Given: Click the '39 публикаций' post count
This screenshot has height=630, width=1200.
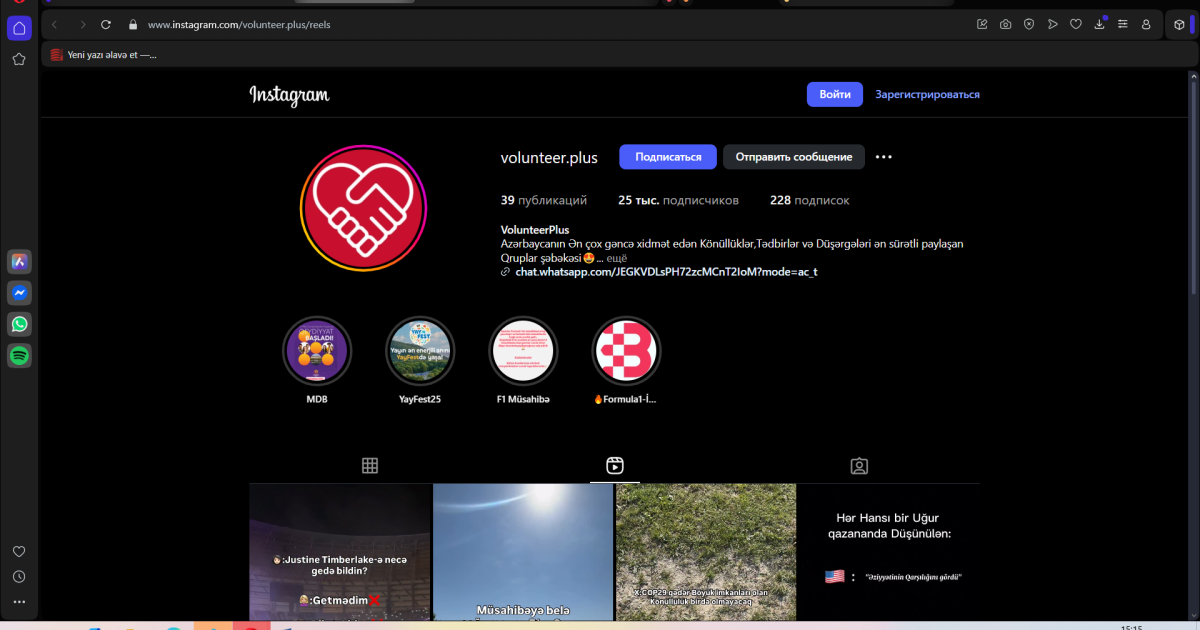Looking at the screenshot, I should click(544, 200).
